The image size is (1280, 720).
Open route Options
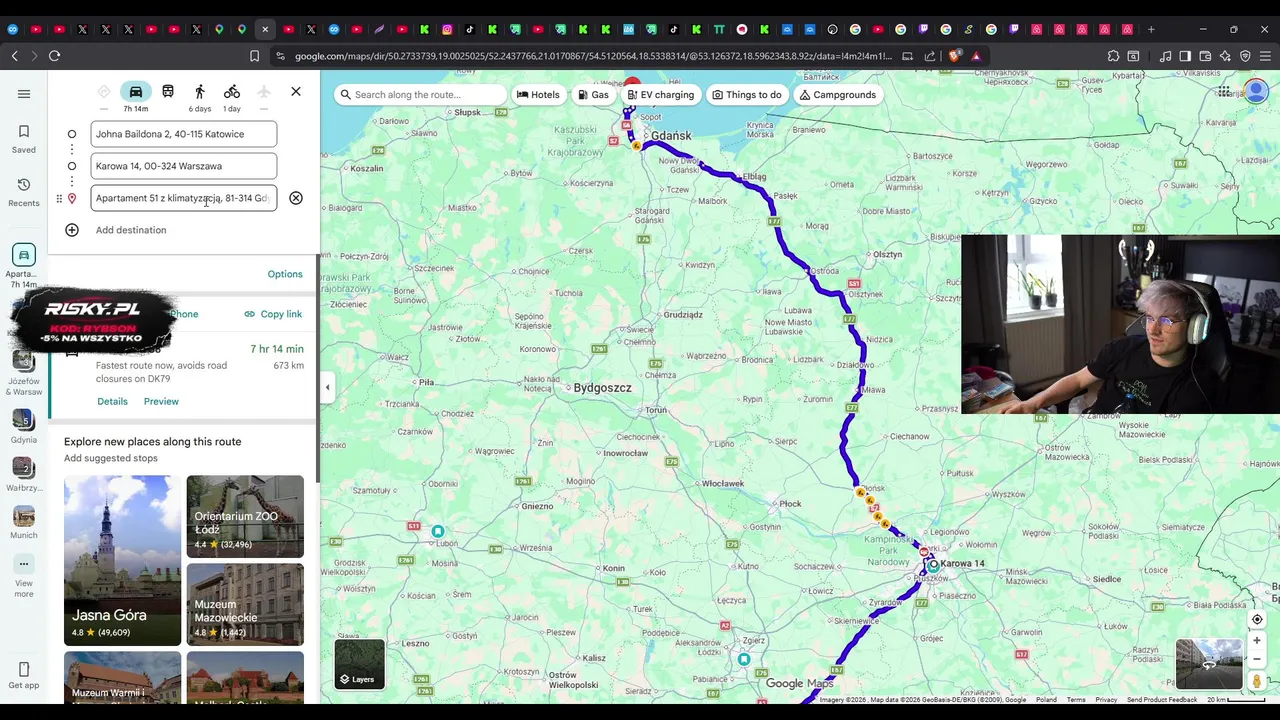click(285, 274)
